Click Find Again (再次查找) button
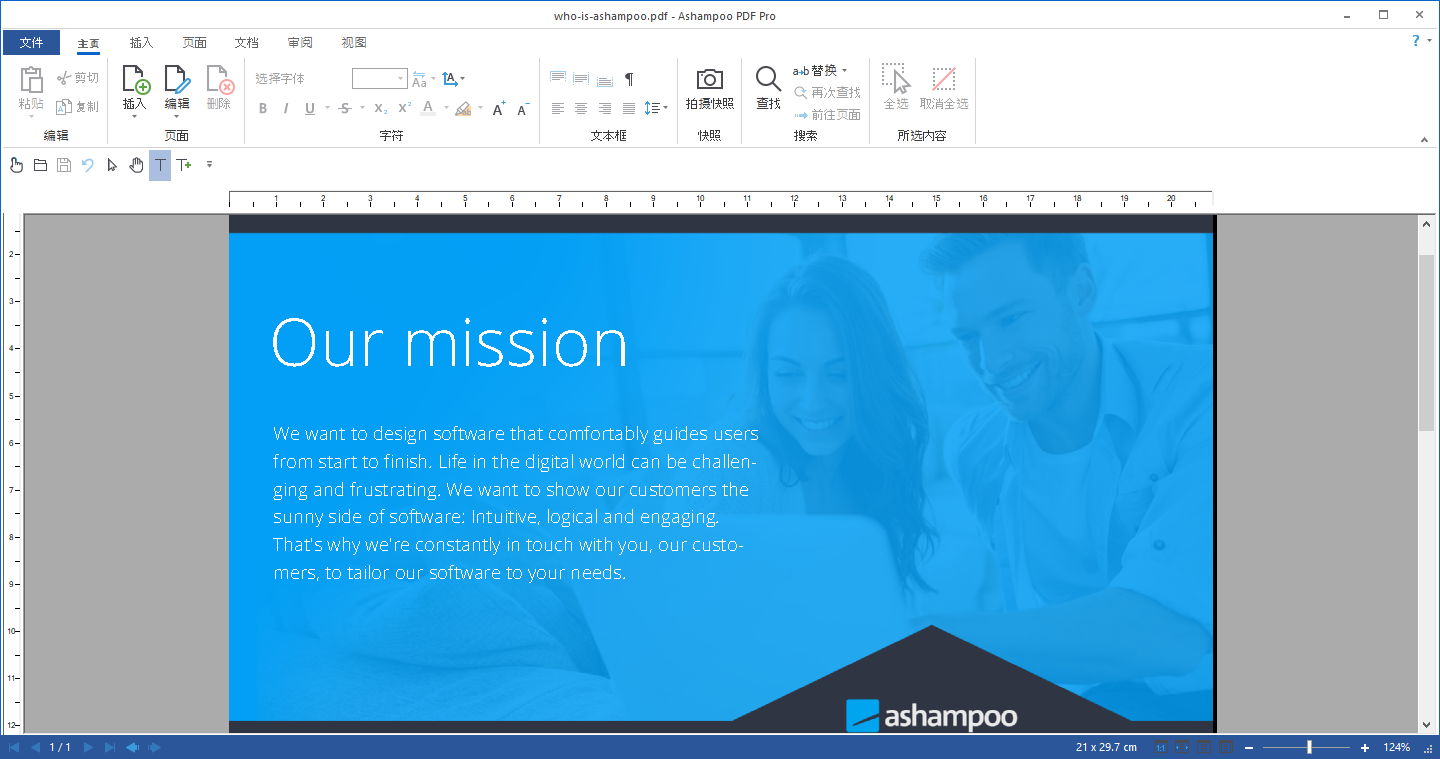 tap(827, 93)
